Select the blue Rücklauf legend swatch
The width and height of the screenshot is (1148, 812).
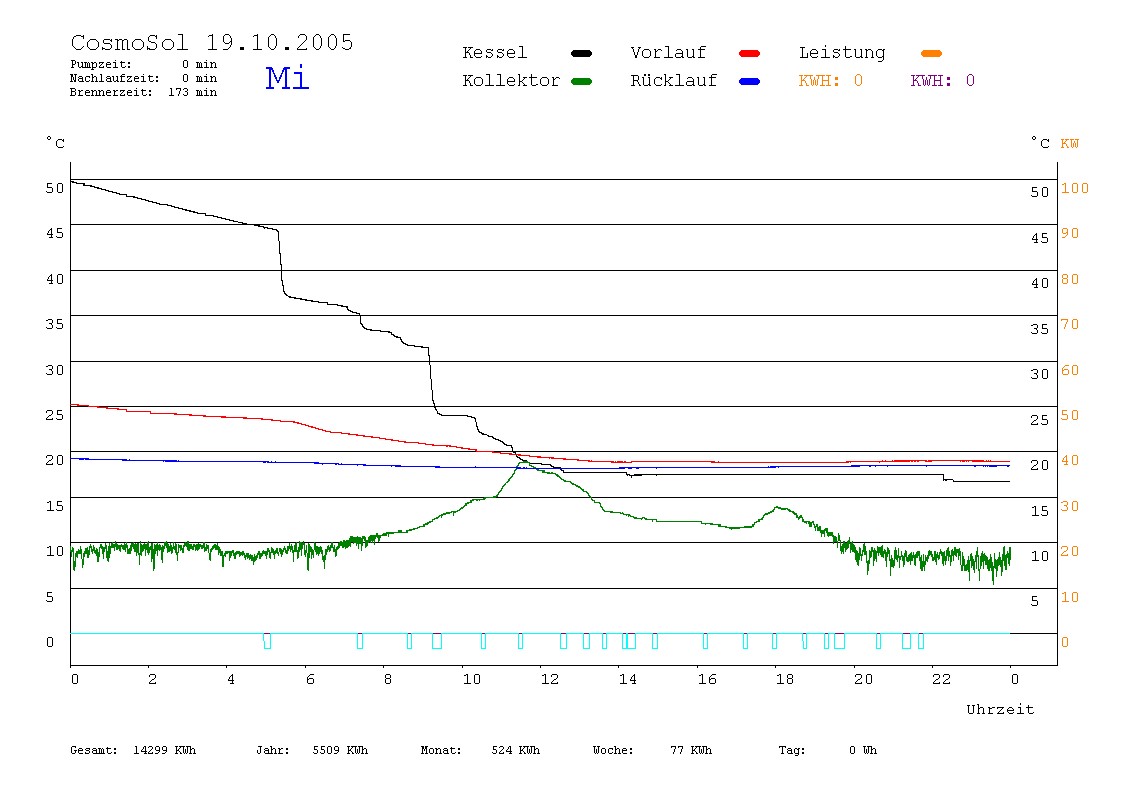(750, 81)
